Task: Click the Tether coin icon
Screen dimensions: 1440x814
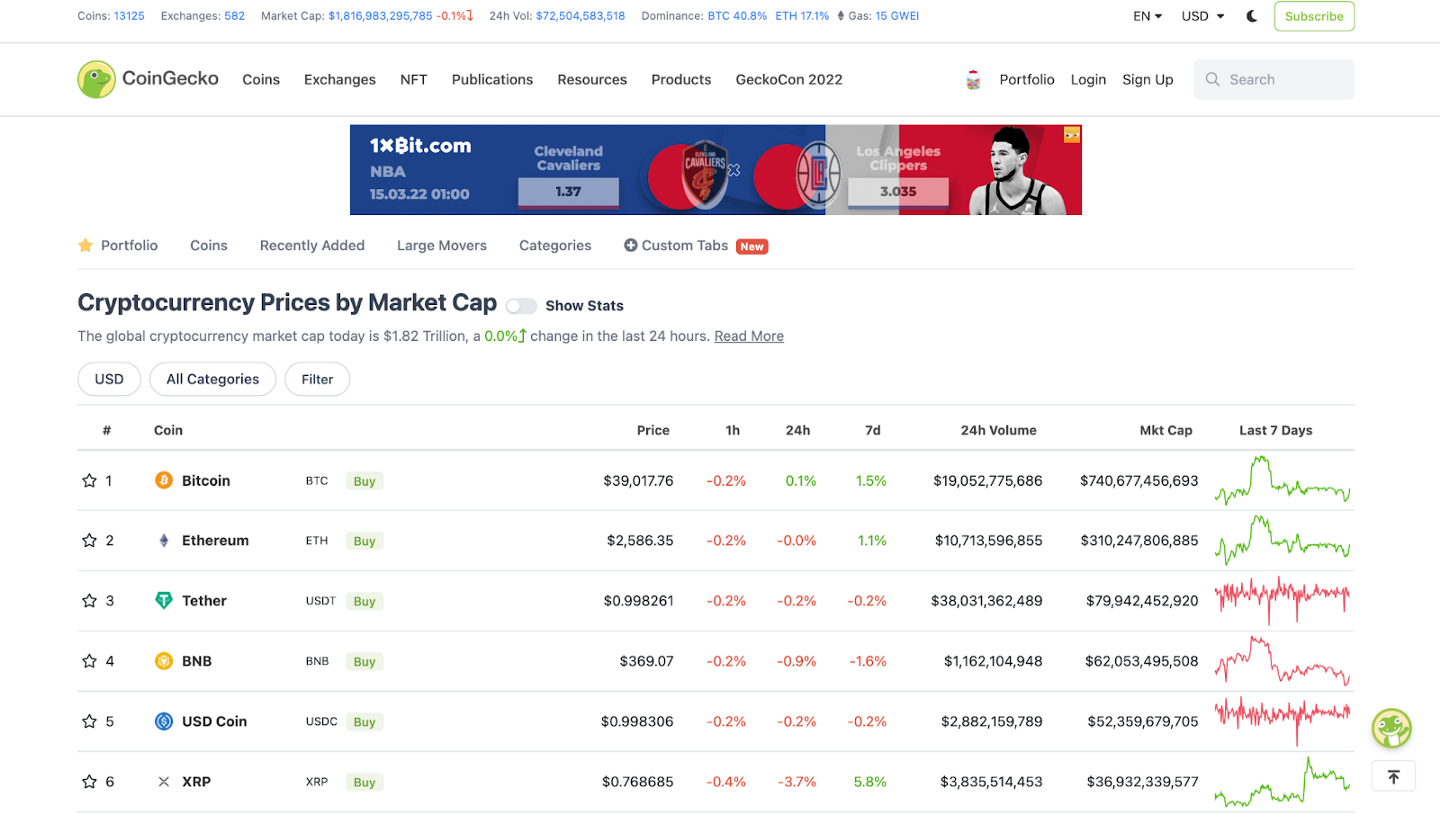Action: (x=164, y=601)
